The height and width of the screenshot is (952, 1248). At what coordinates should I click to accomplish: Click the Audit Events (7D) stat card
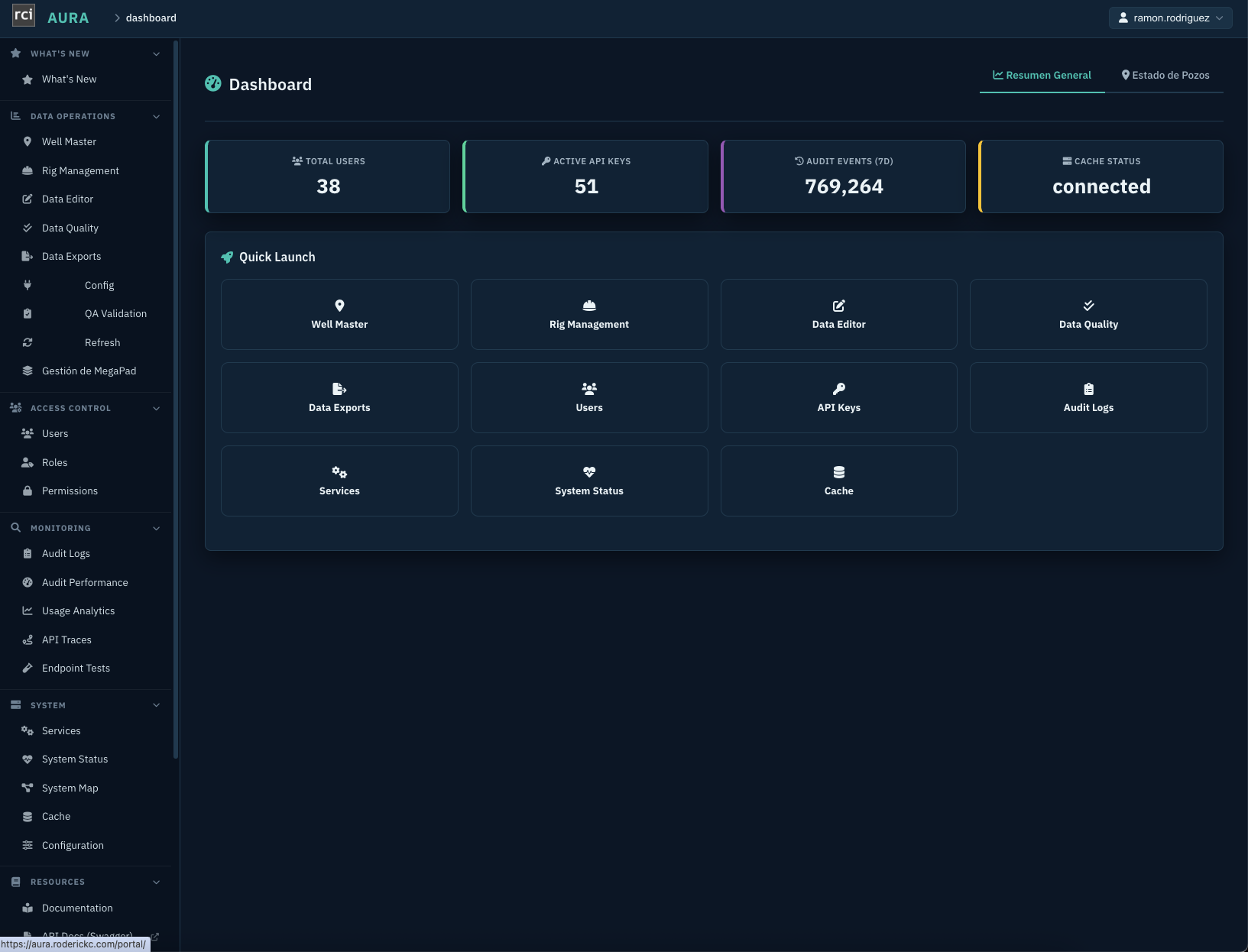click(843, 176)
